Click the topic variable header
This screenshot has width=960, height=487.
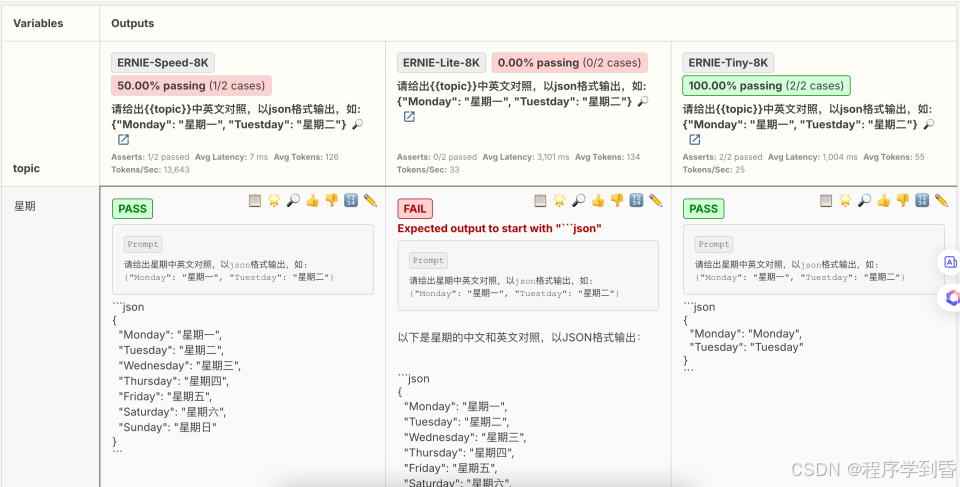(x=26, y=168)
